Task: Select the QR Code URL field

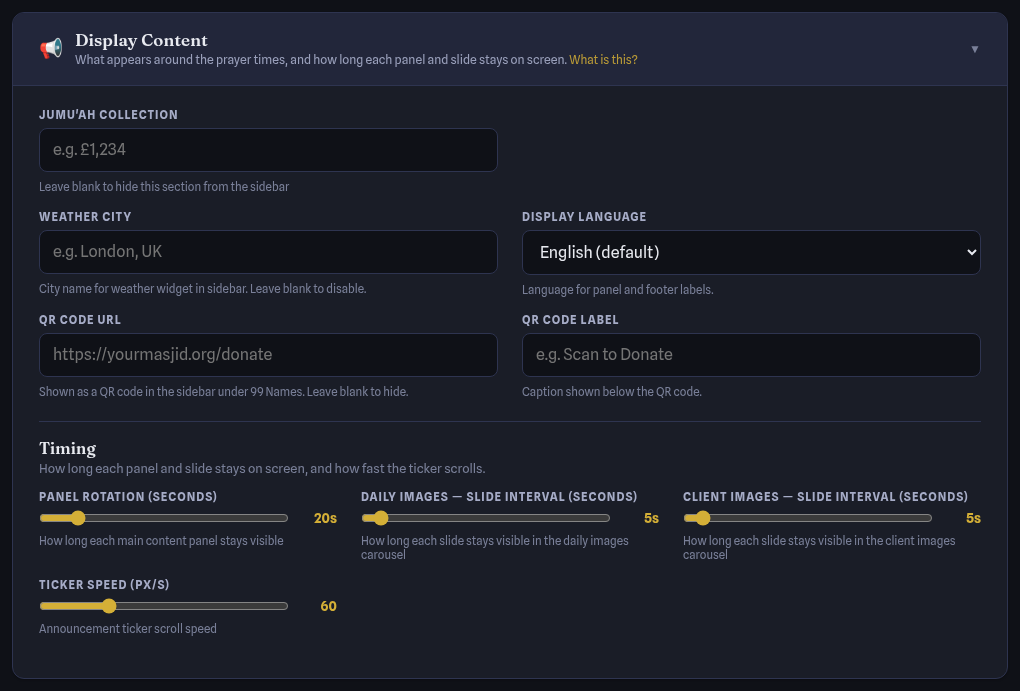Action: click(x=268, y=355)
